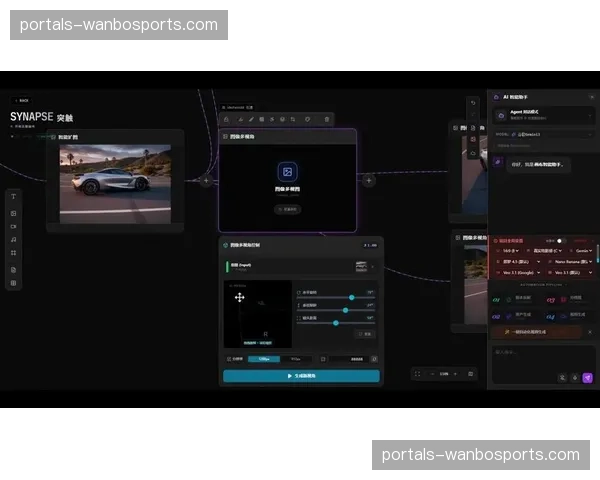Screen dimensions: 600x480
Task: Select the text tool in left sidebar
Action: 13,196
